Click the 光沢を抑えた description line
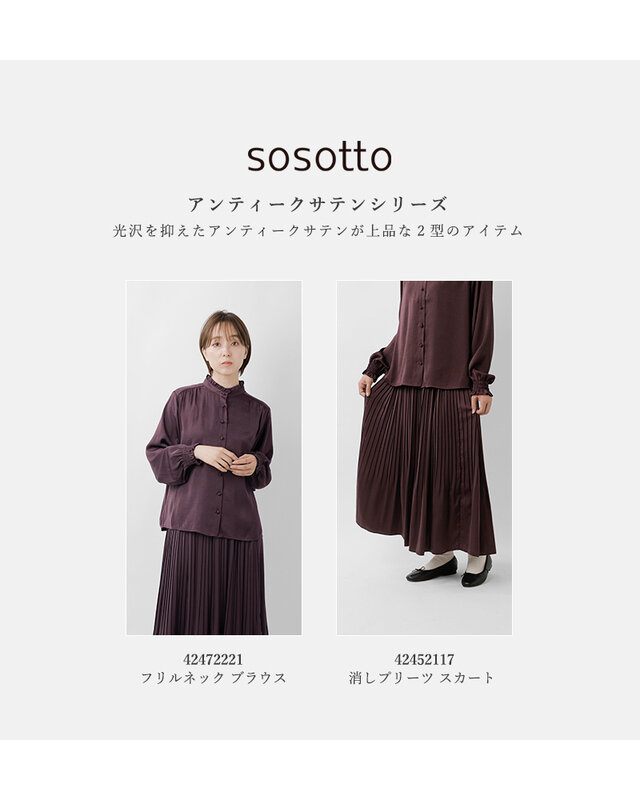 318,231
